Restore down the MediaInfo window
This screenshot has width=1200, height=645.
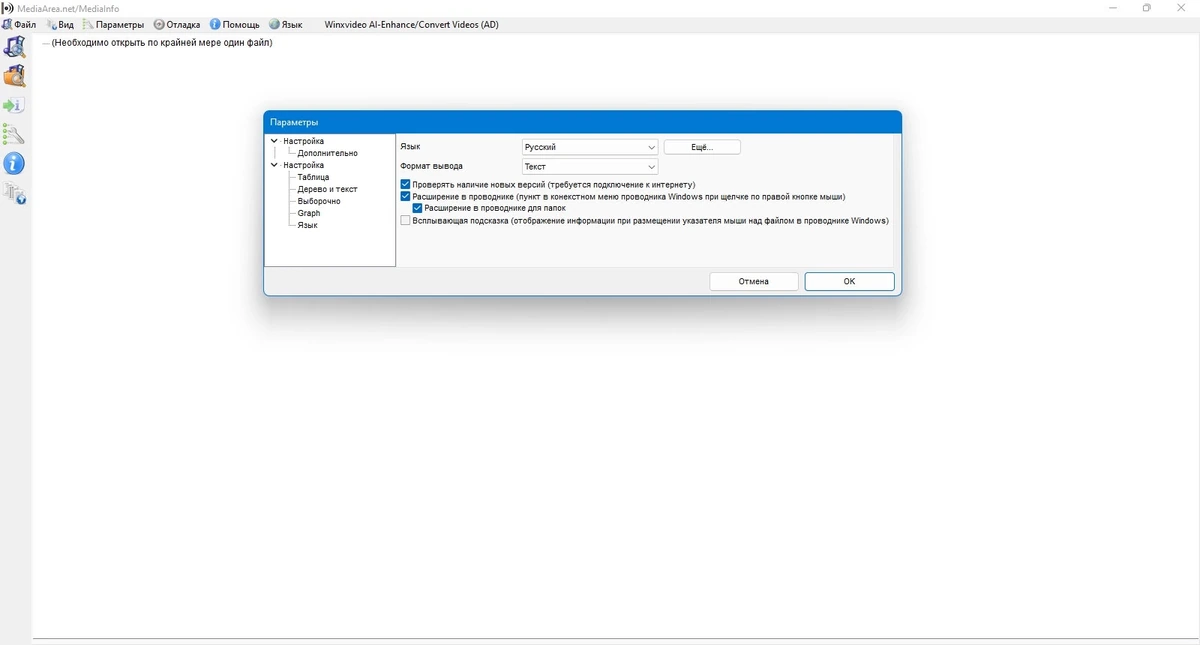pos(1147,8)
